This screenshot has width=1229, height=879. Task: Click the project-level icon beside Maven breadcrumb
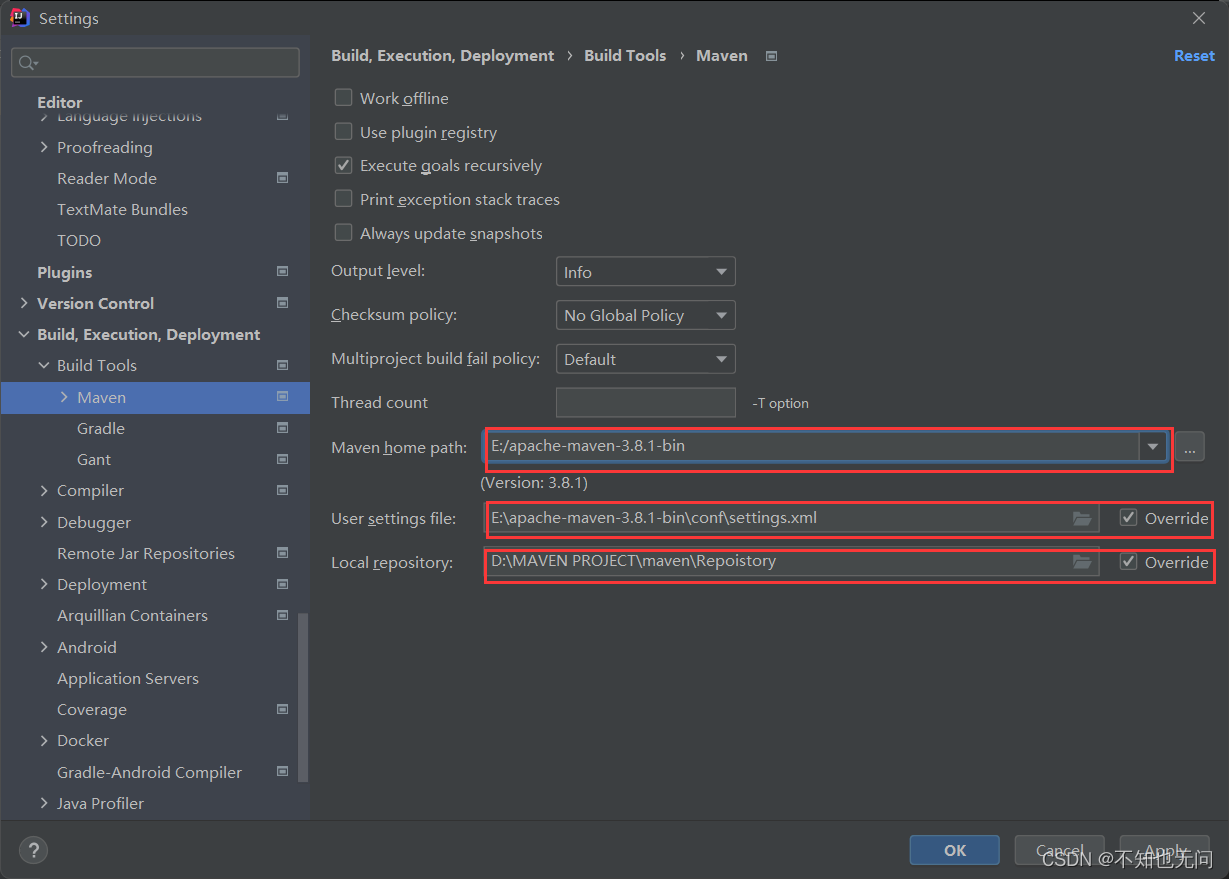click(x=771, y=56)
